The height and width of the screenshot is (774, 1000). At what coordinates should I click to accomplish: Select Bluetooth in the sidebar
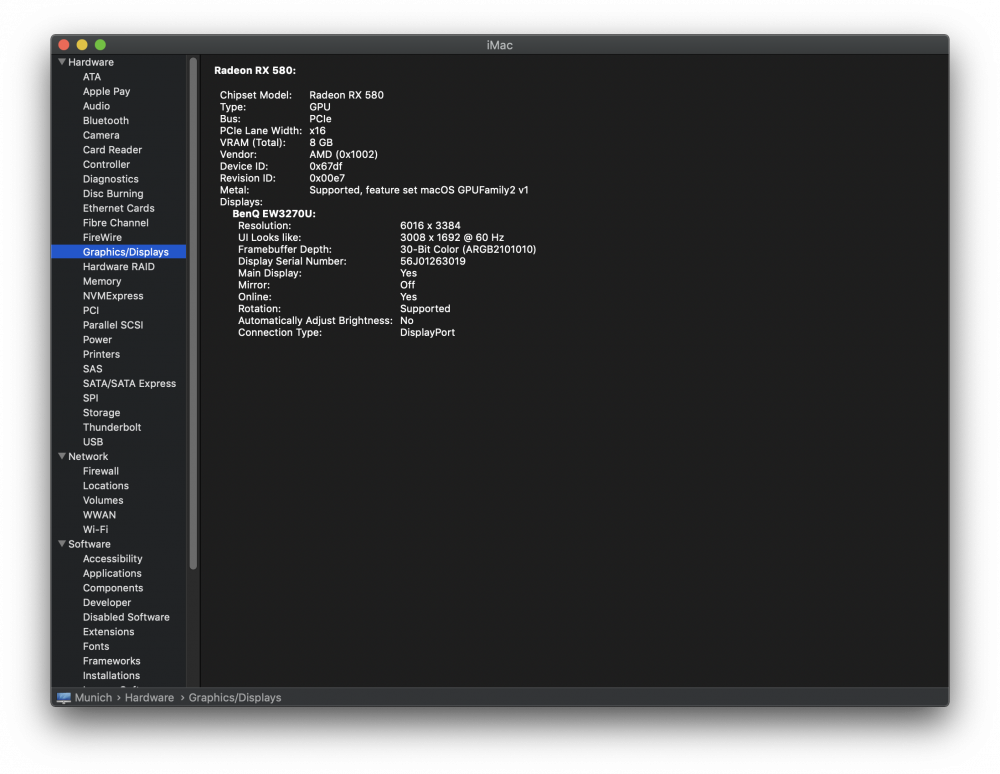106,120
